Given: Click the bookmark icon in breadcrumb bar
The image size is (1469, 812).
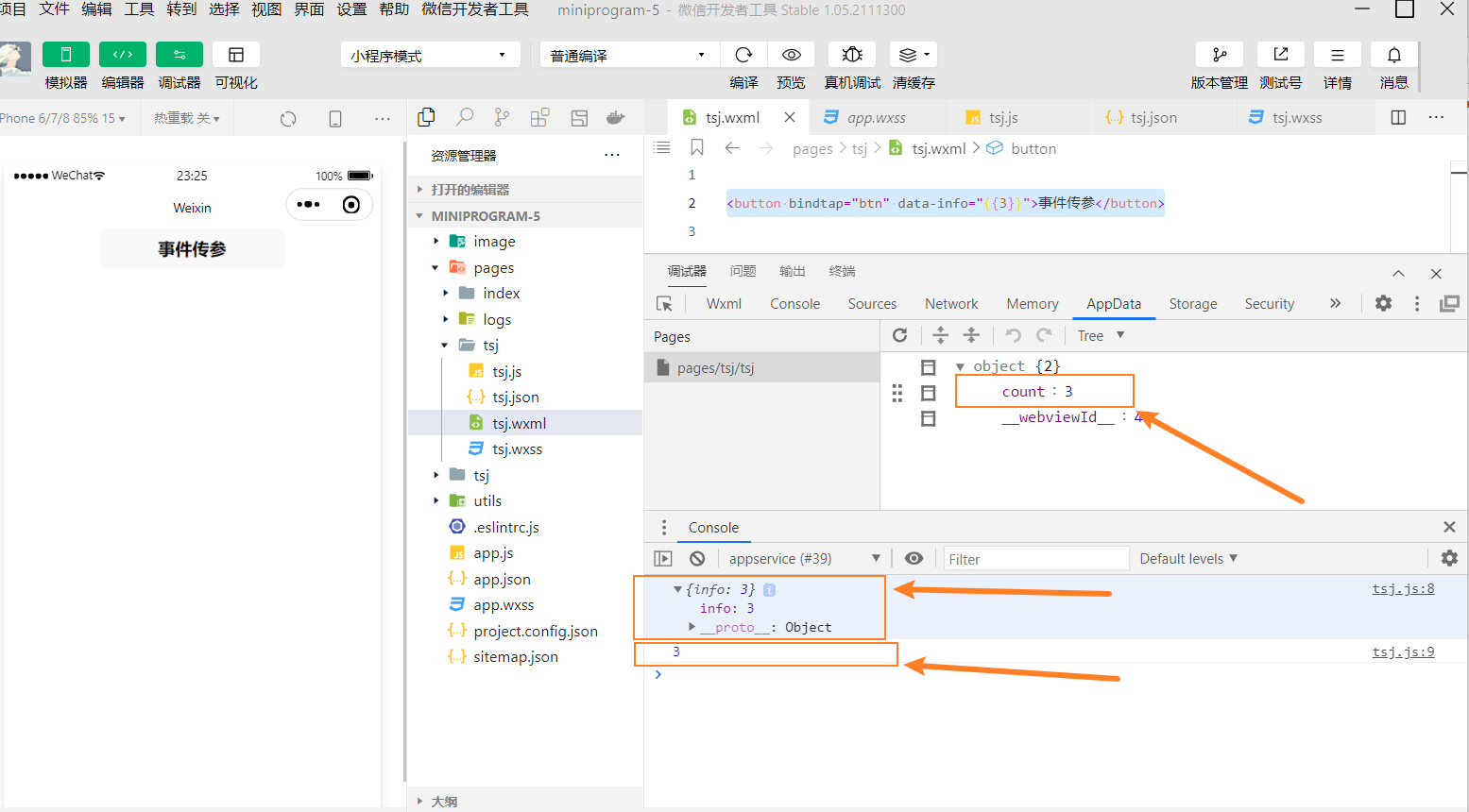Looking at the screenshot, I should point(697,148).
